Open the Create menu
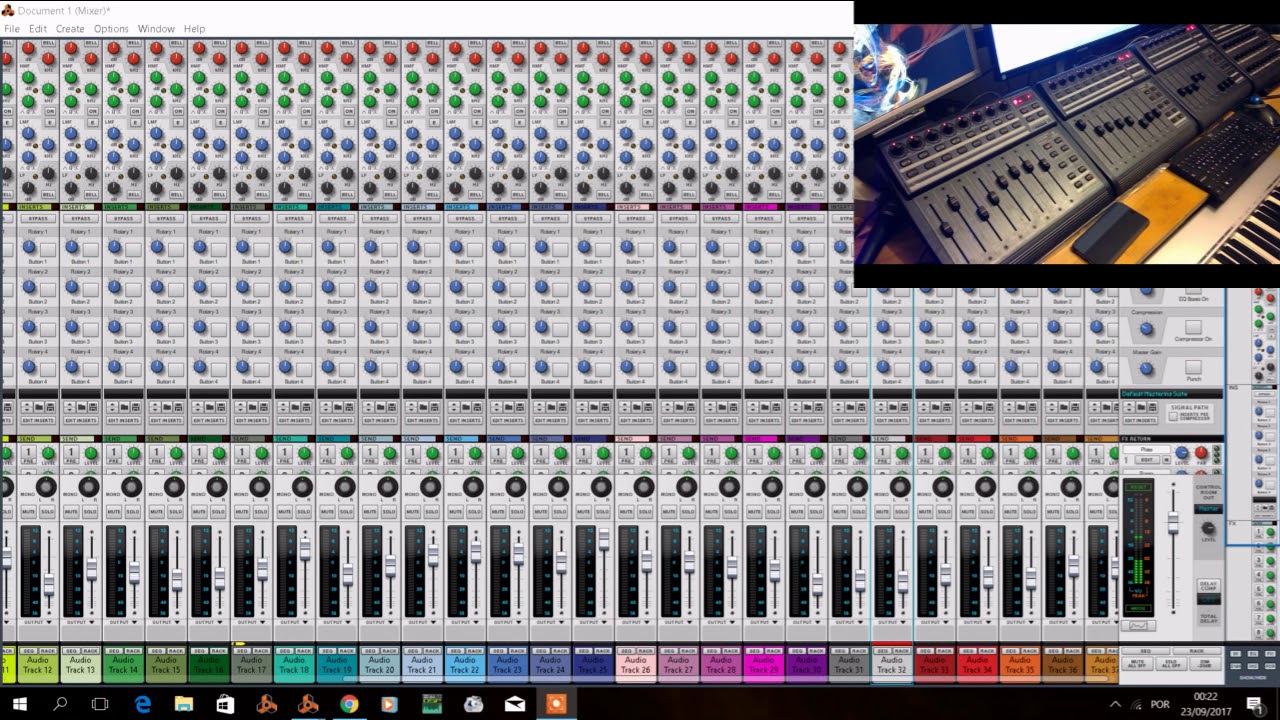 (70, 29)
